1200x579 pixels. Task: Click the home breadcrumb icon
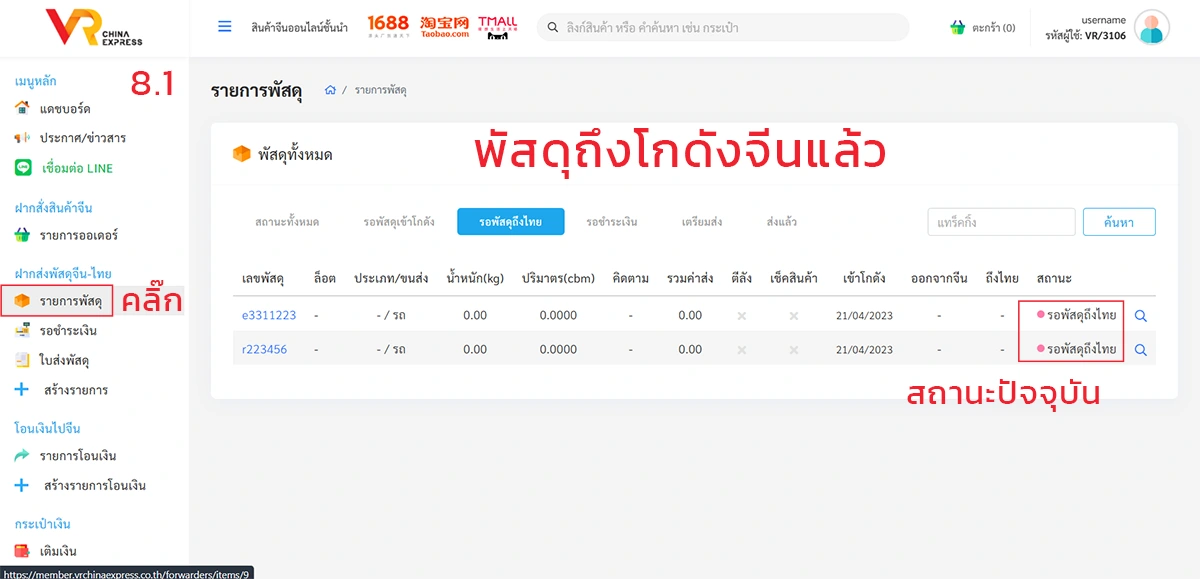click(330, 90)
